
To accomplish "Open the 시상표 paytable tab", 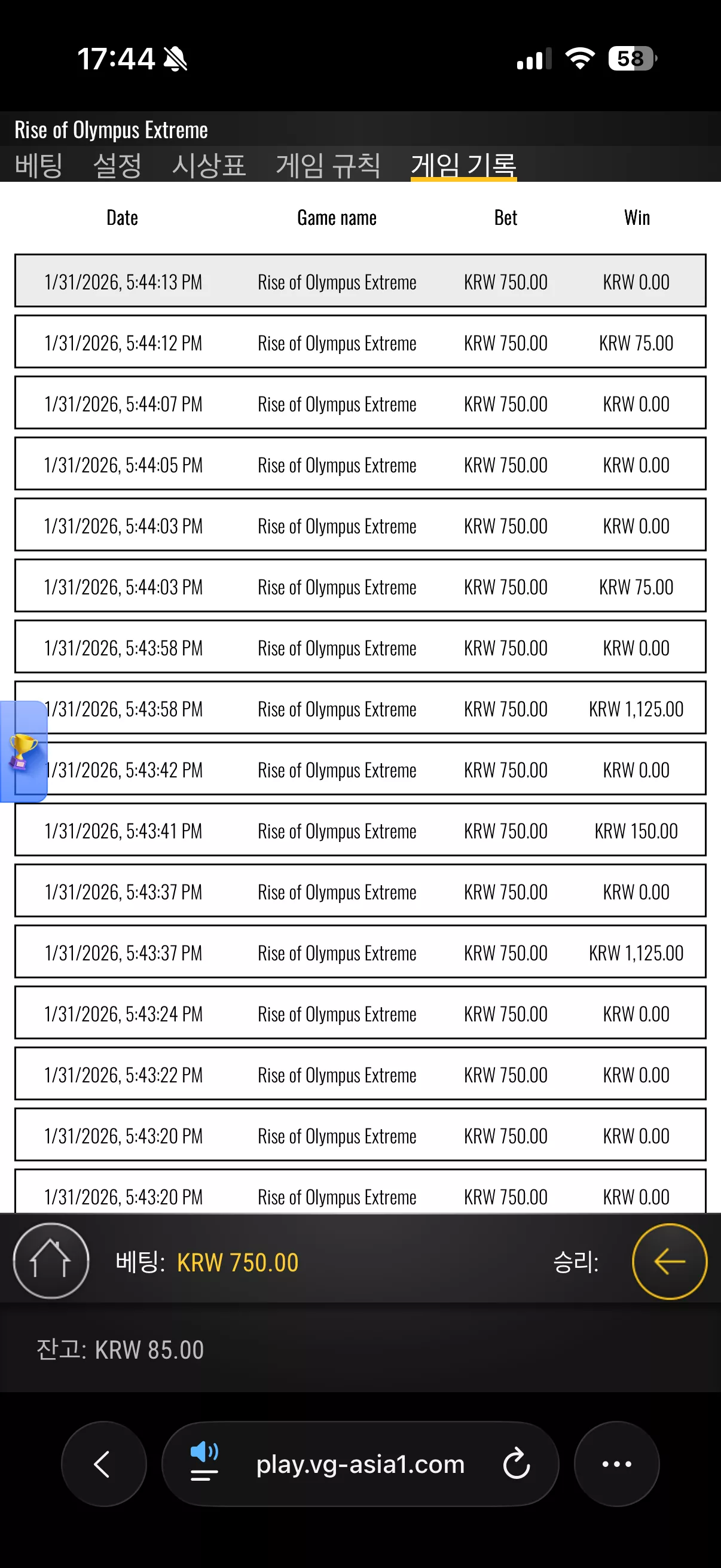I will pos(209,165).
